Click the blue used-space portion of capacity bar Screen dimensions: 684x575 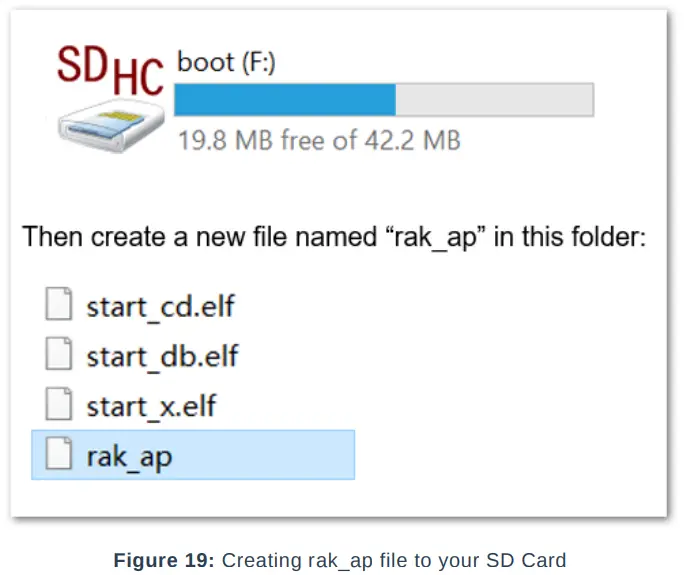tap(285, 100)
